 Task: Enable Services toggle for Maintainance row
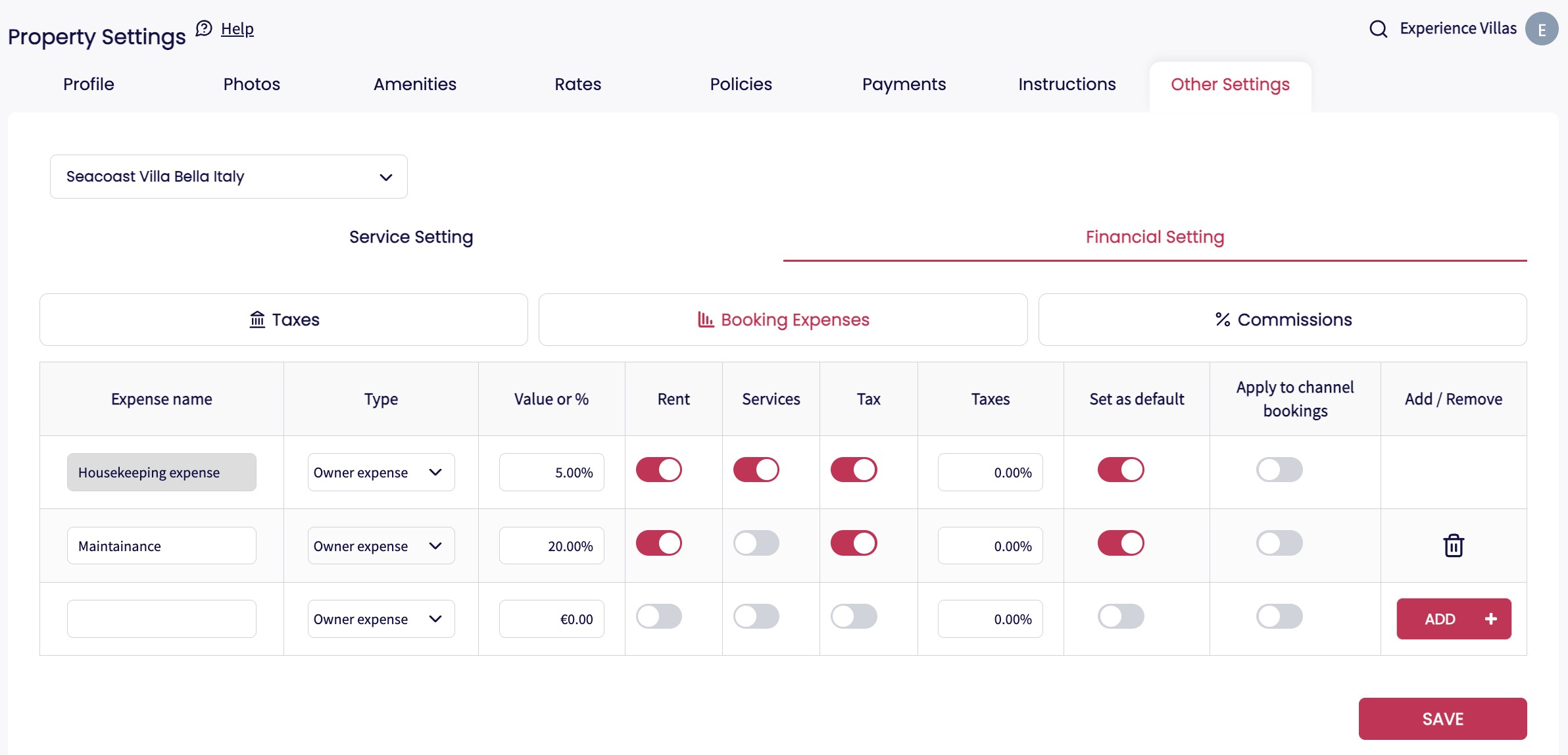click(x=756, y=543)
